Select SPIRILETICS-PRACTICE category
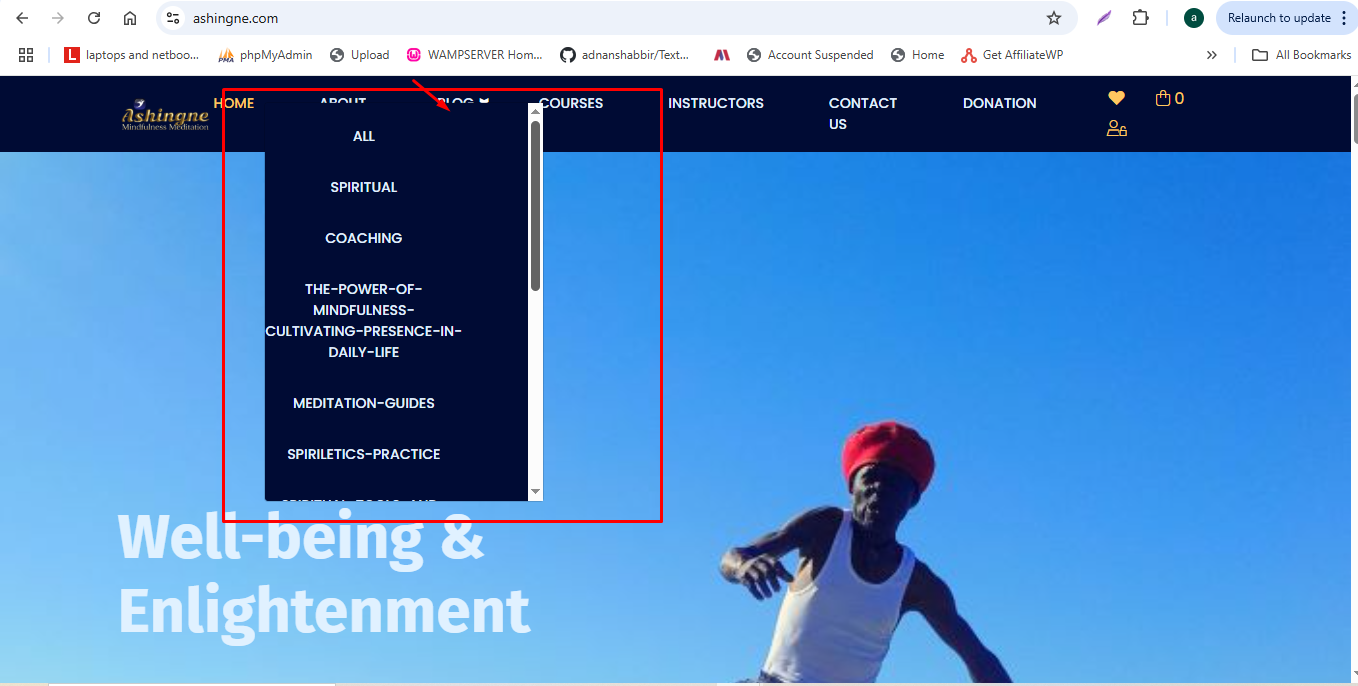The height and width of the screenshot is (686, 1358). pyautogui.click(x=364, y=454)
